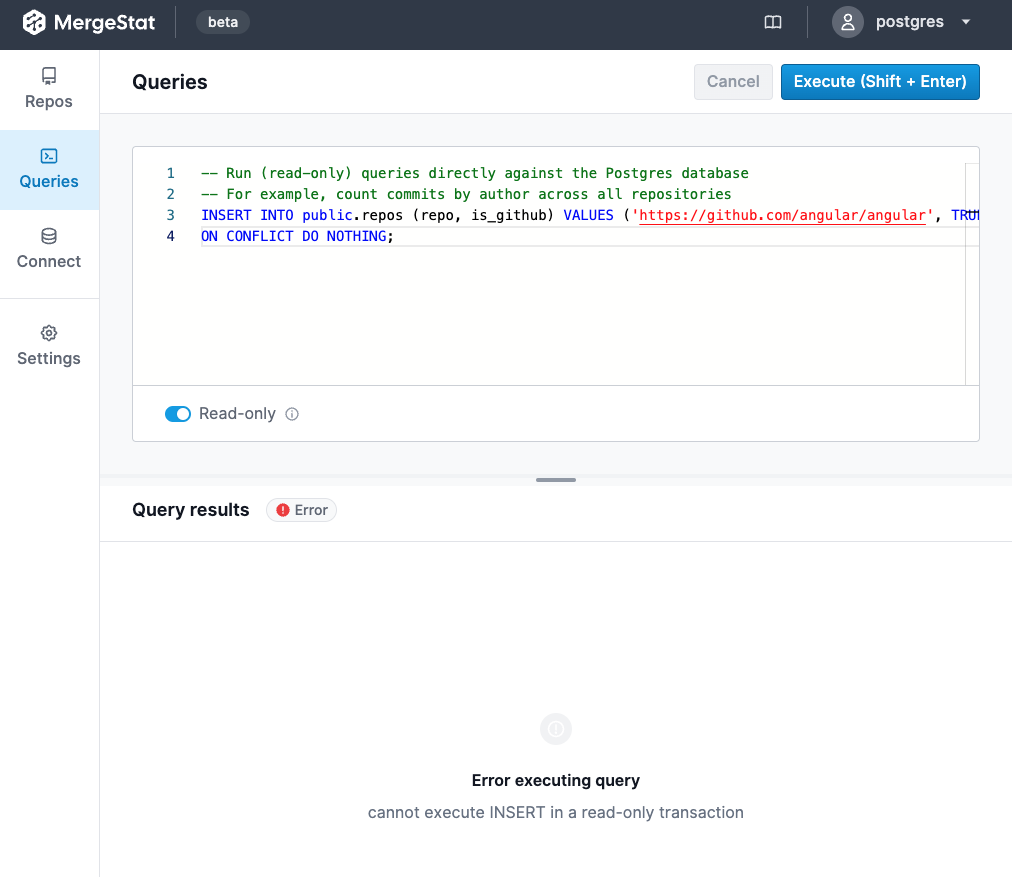Switch to the Queries page
The width and height of the screenshot is (1012, 877).
(x=48, y=168)
